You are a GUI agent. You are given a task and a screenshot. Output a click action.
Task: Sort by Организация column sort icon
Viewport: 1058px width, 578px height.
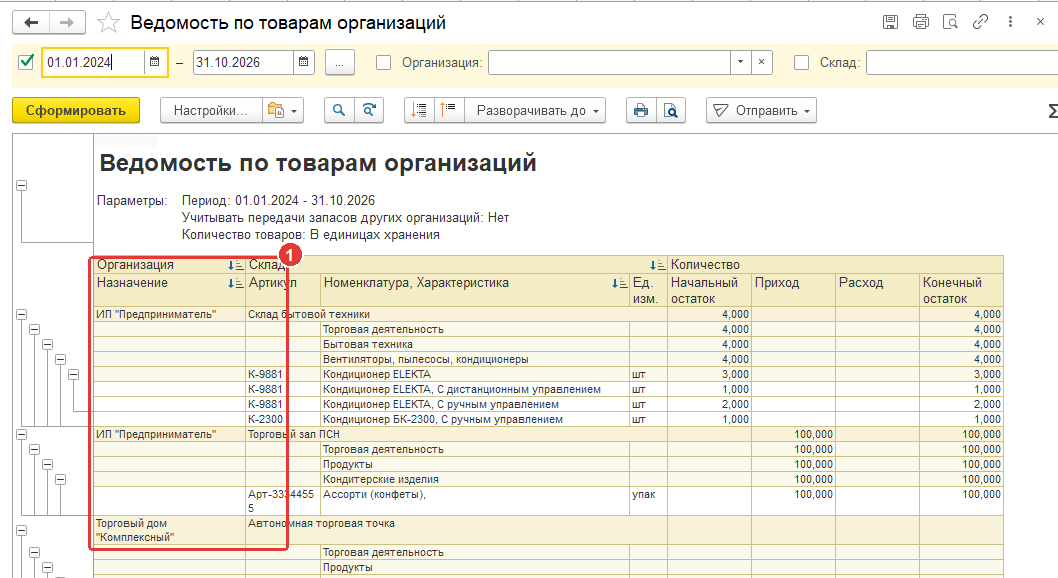tap(235, 265)
